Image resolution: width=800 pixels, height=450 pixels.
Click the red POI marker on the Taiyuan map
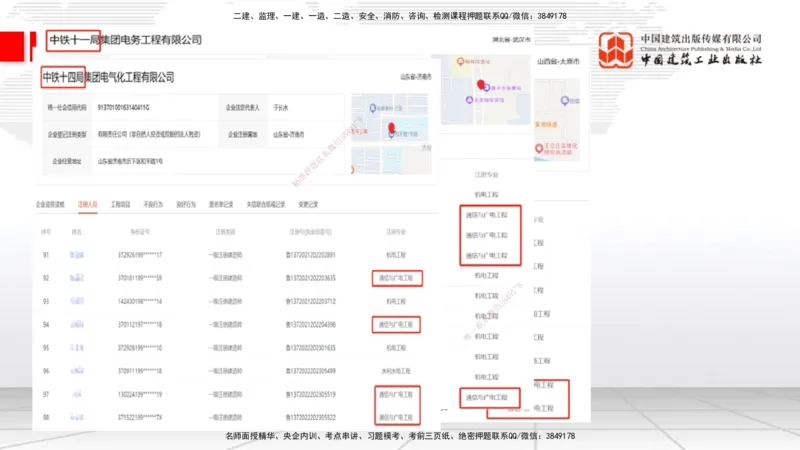pos(539,148)
